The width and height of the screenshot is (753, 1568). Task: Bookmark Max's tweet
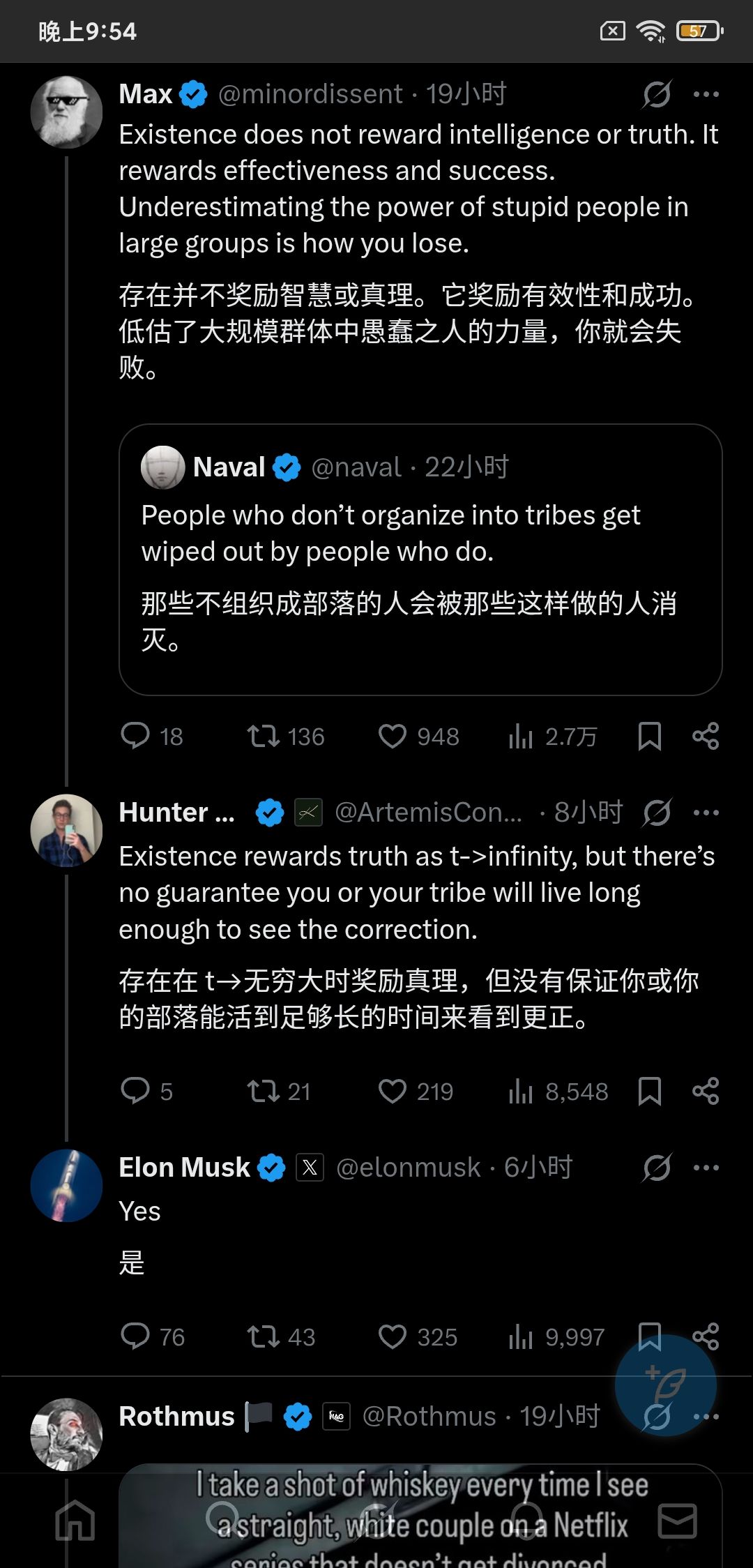pyautogui.click(x=649, y=736)
